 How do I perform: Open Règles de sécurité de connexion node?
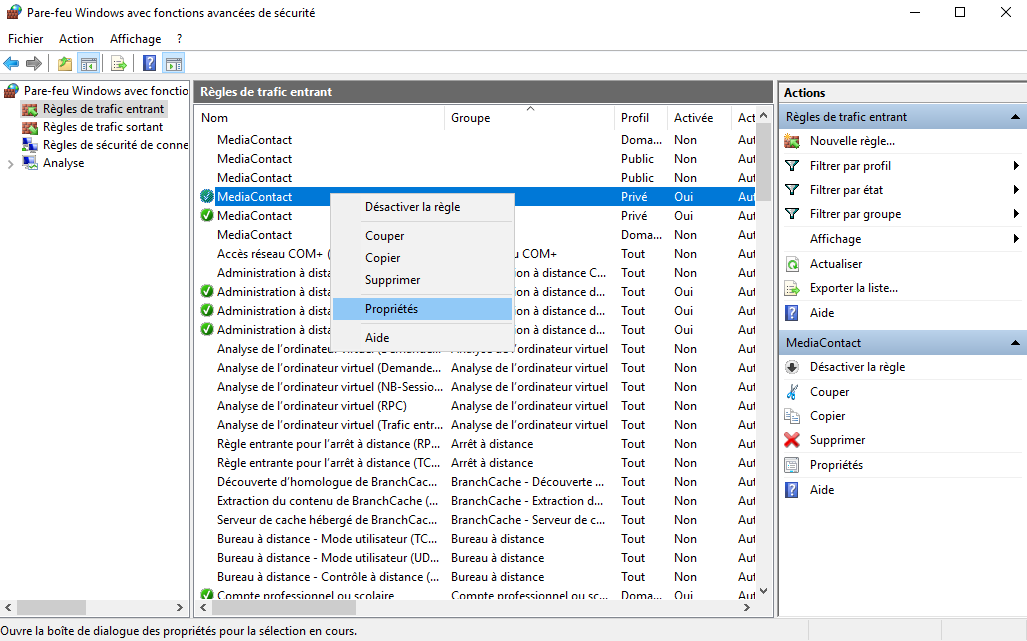coord(115,145)
